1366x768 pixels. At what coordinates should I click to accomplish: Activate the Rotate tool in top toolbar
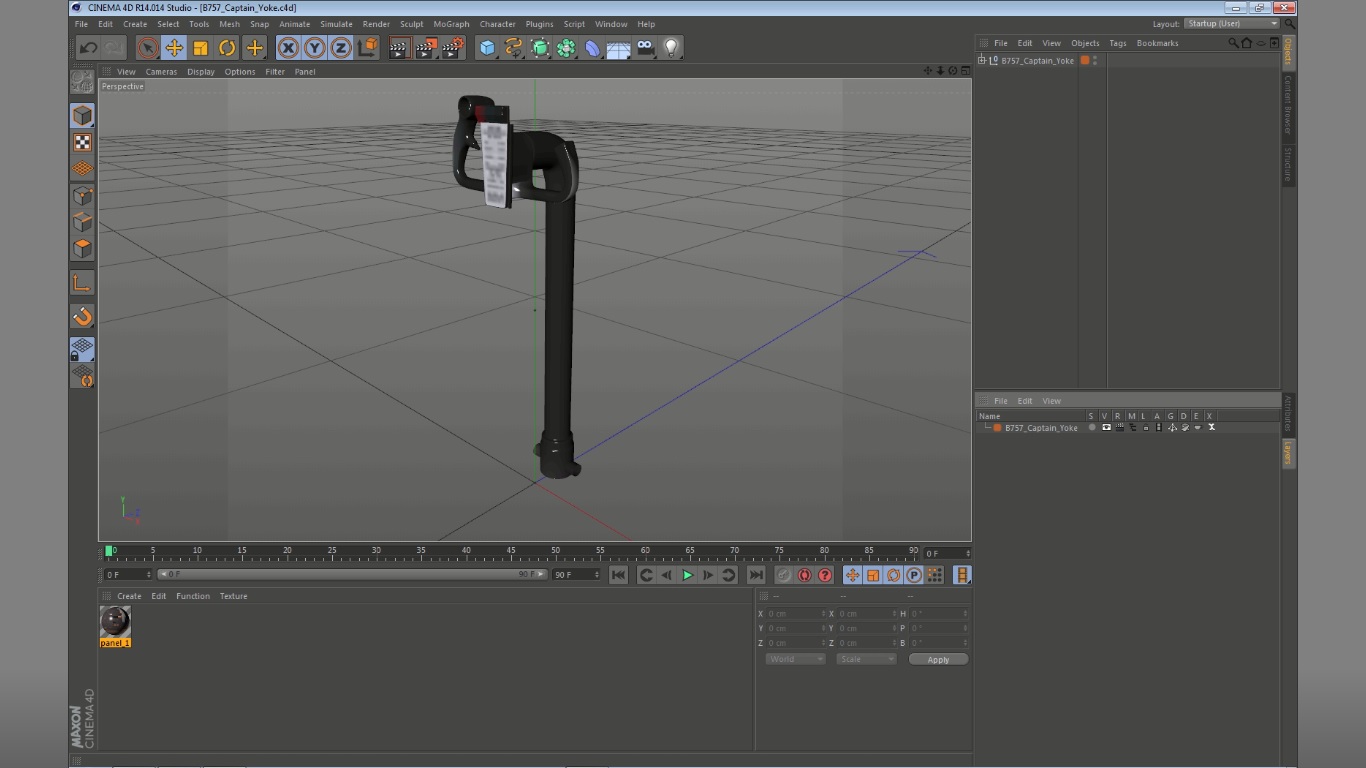click(227, 47)
